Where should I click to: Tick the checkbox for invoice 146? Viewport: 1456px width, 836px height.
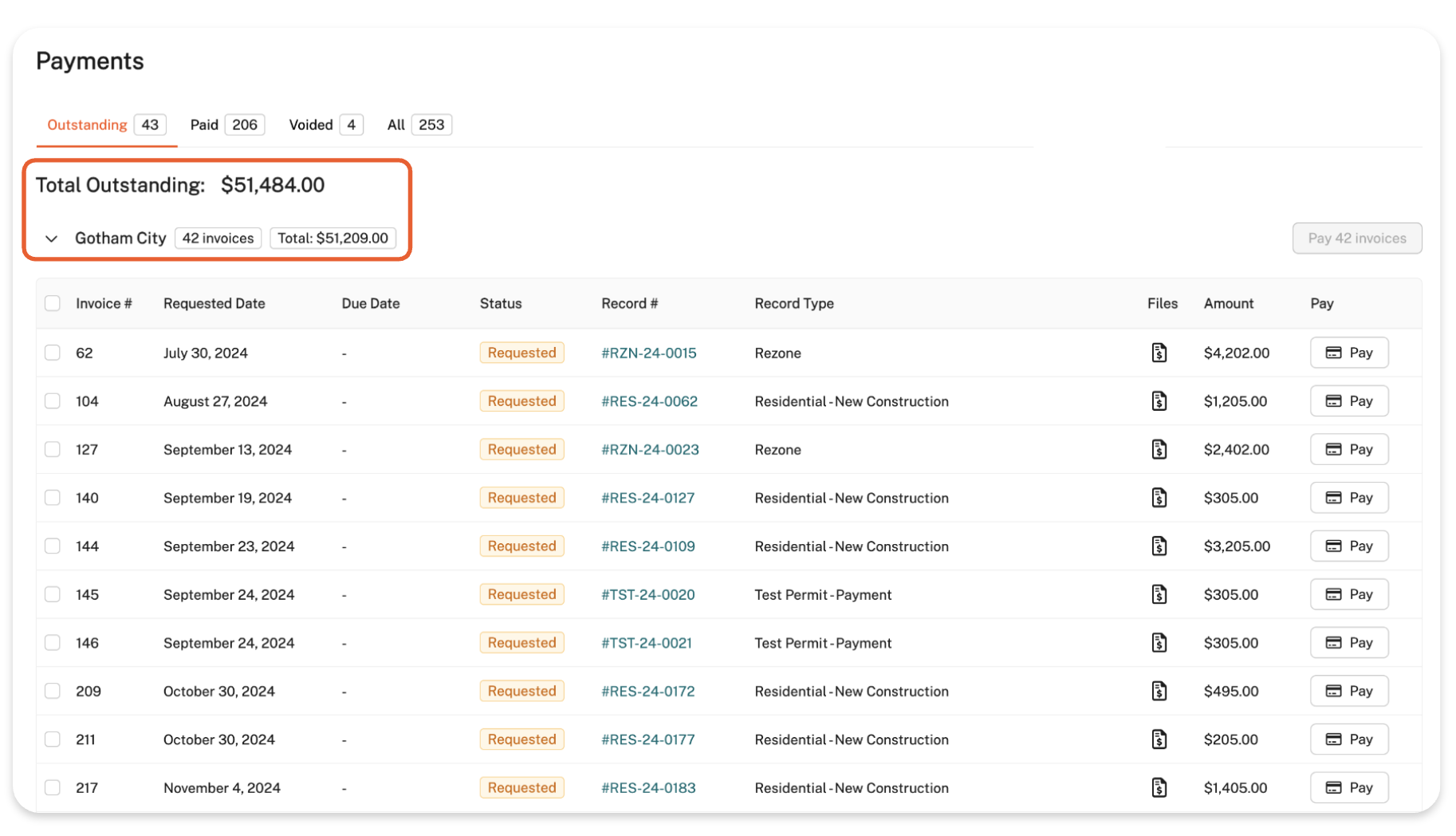click(x=53, y=643)
